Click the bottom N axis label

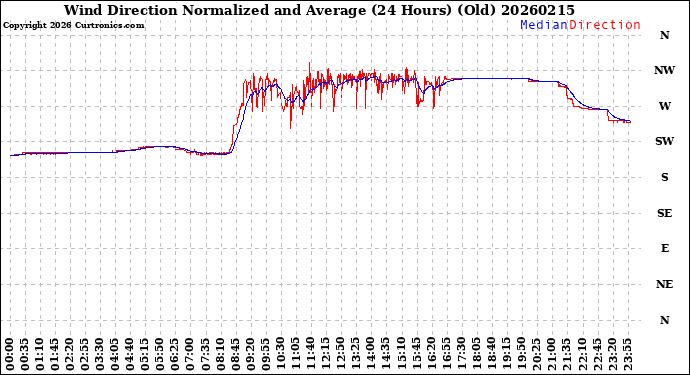[664, 320]
